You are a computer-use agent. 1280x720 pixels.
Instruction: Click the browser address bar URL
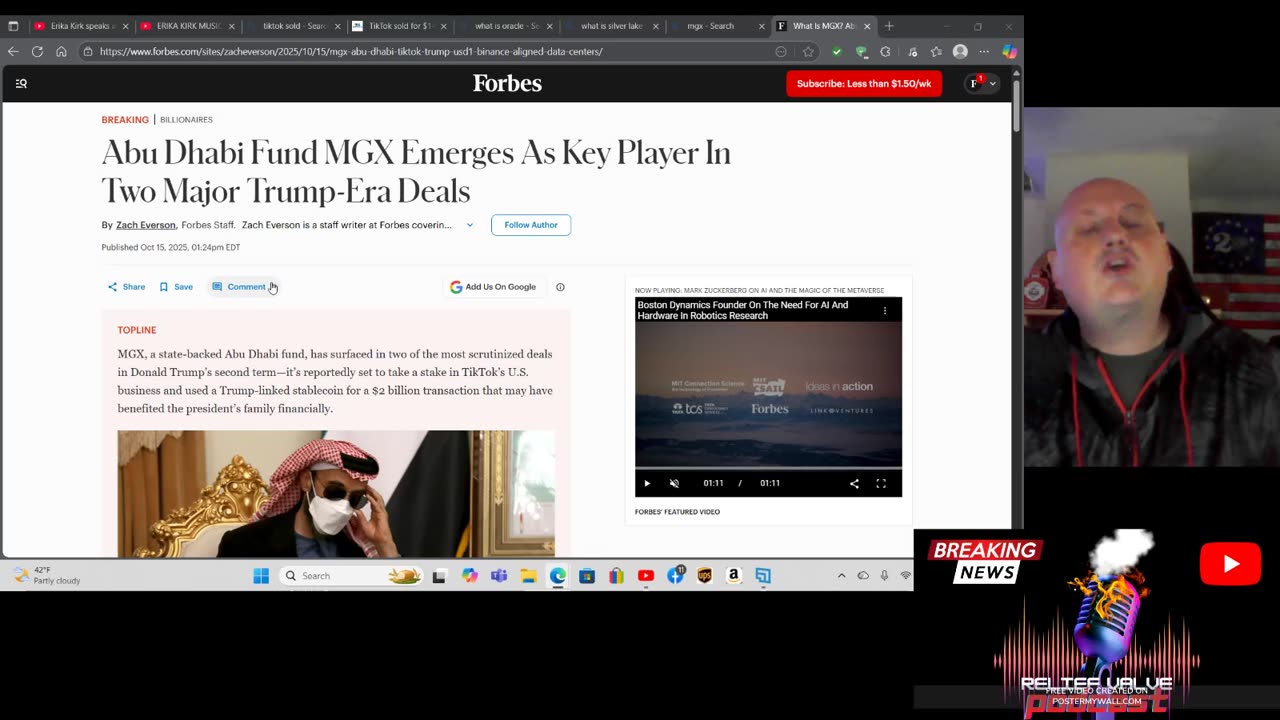click(351, 51)
